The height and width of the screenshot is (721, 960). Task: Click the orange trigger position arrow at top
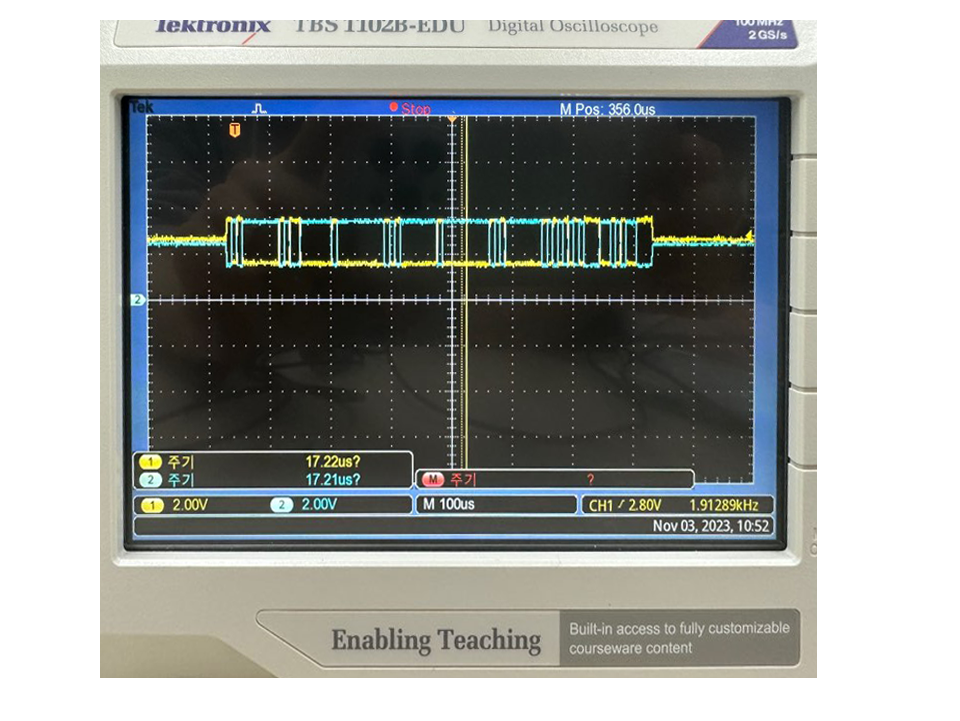pyautogui.click(x=452, y=118)
